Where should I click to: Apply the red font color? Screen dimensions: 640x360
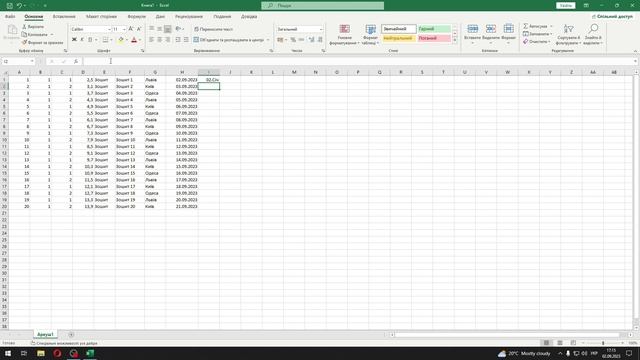(134, 40)
